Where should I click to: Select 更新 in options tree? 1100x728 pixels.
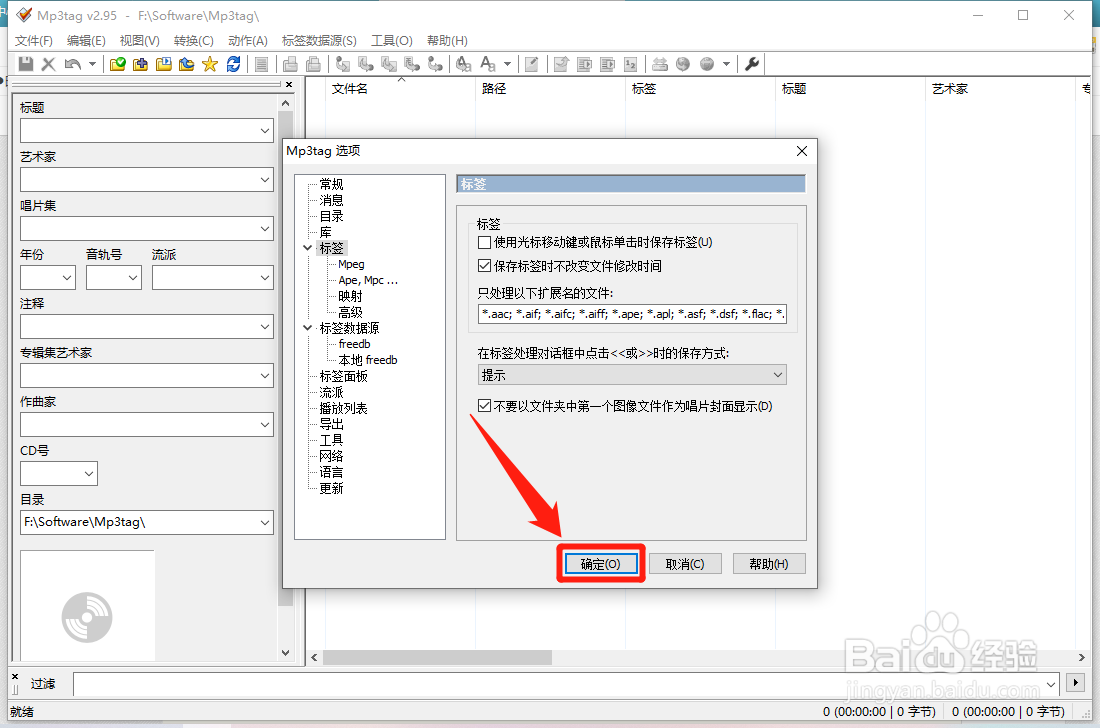[x=331, y=488]
